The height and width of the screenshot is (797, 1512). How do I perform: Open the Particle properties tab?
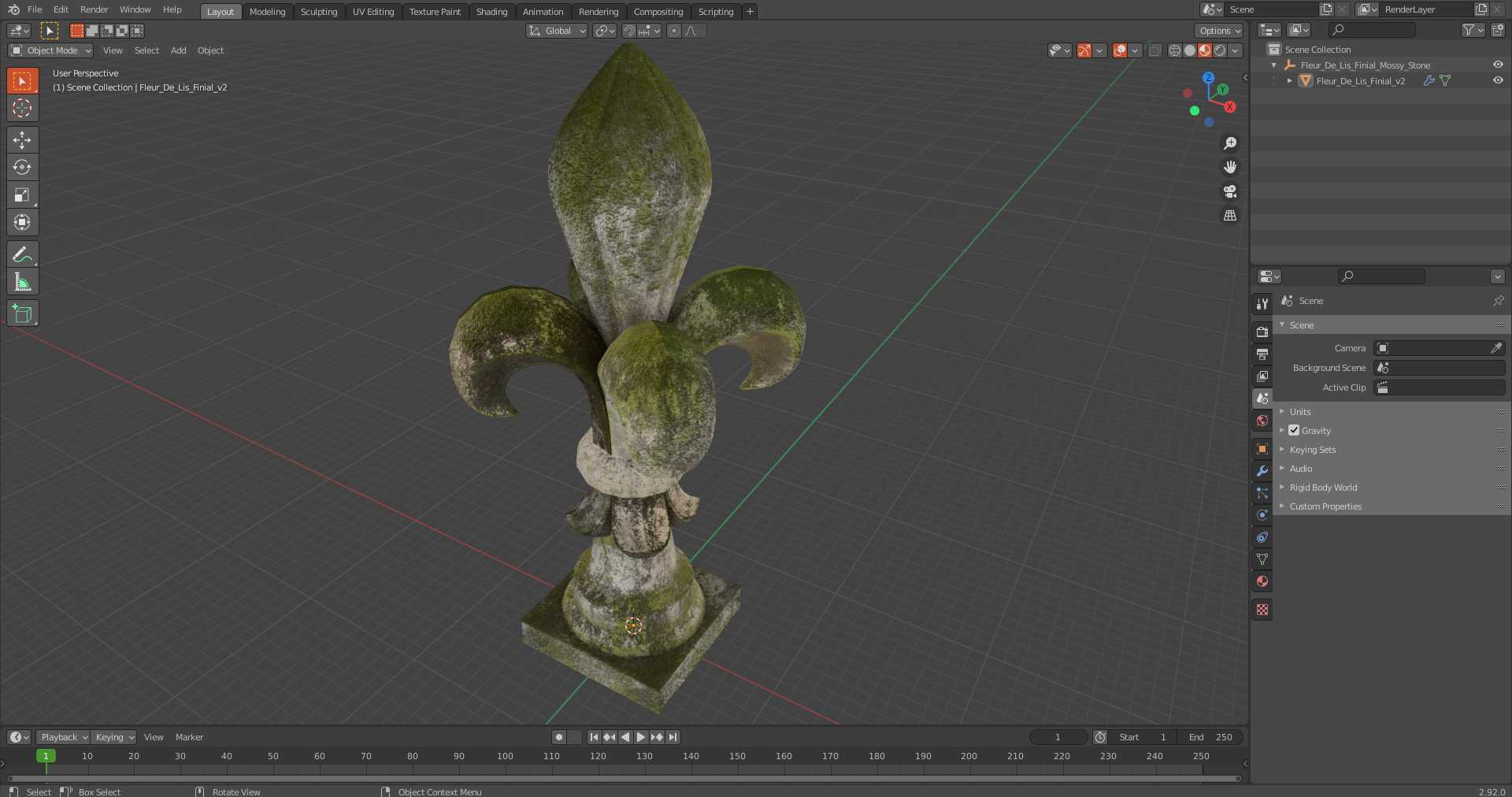pos(1262,493)
